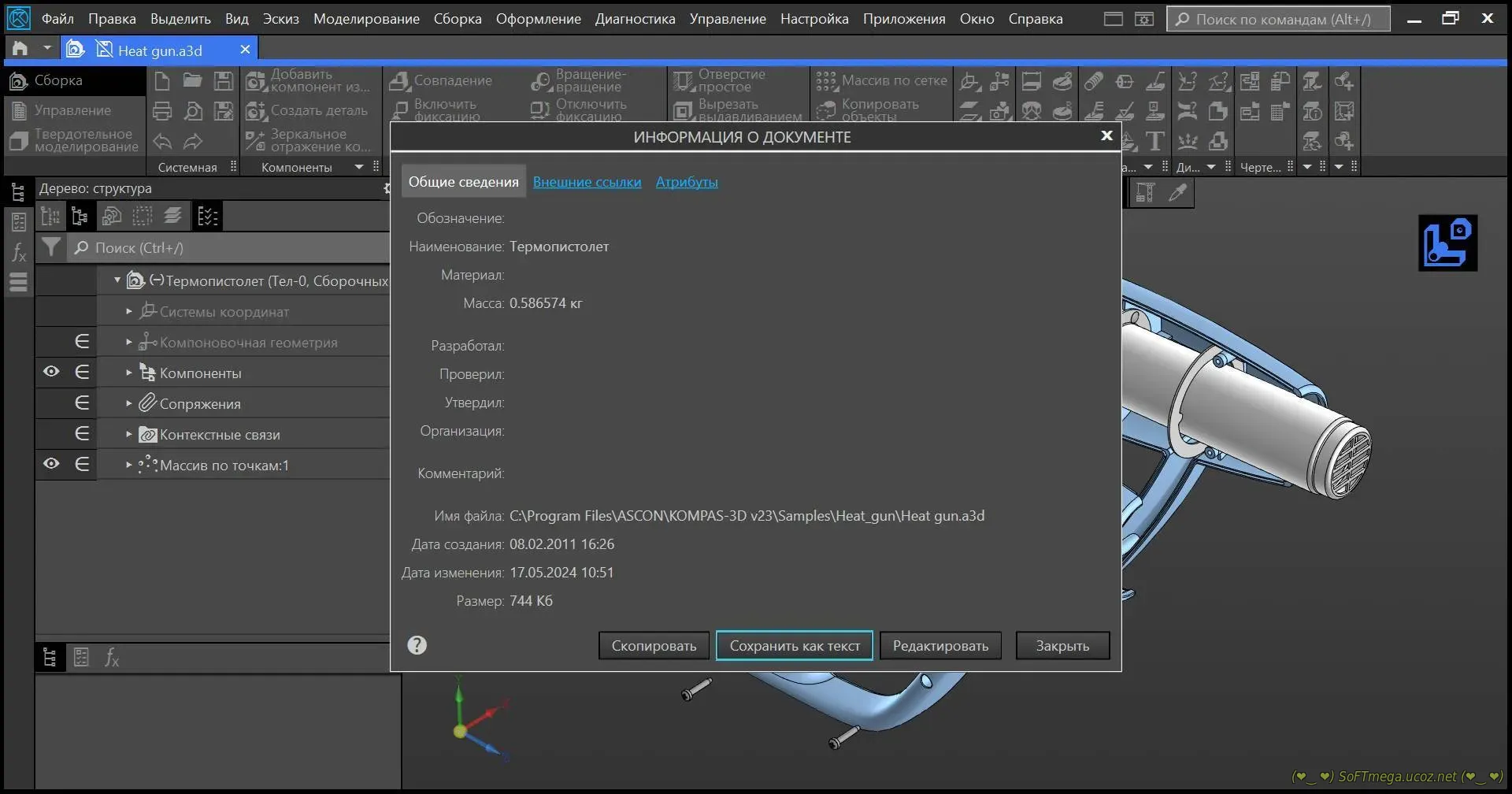Click the Save document floppy icon
The height and width of the screenshot is (794, 1512).
coord(224,80)
